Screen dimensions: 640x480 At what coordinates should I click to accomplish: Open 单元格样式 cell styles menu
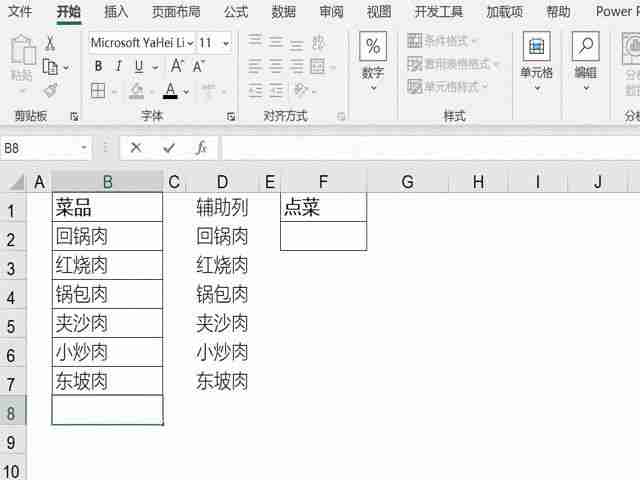pos(448,87)
